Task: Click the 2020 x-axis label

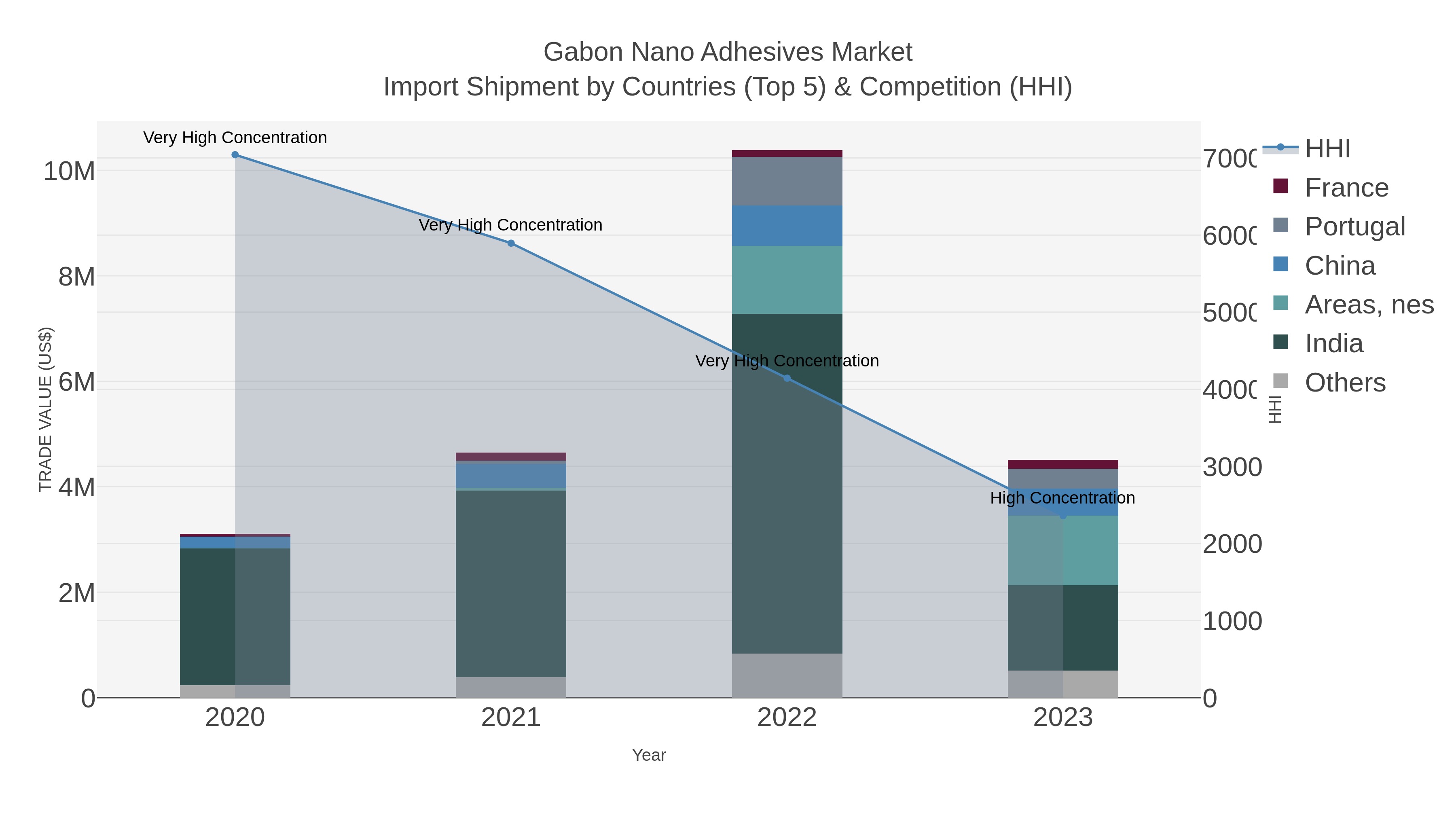Action: coord(235,718)
